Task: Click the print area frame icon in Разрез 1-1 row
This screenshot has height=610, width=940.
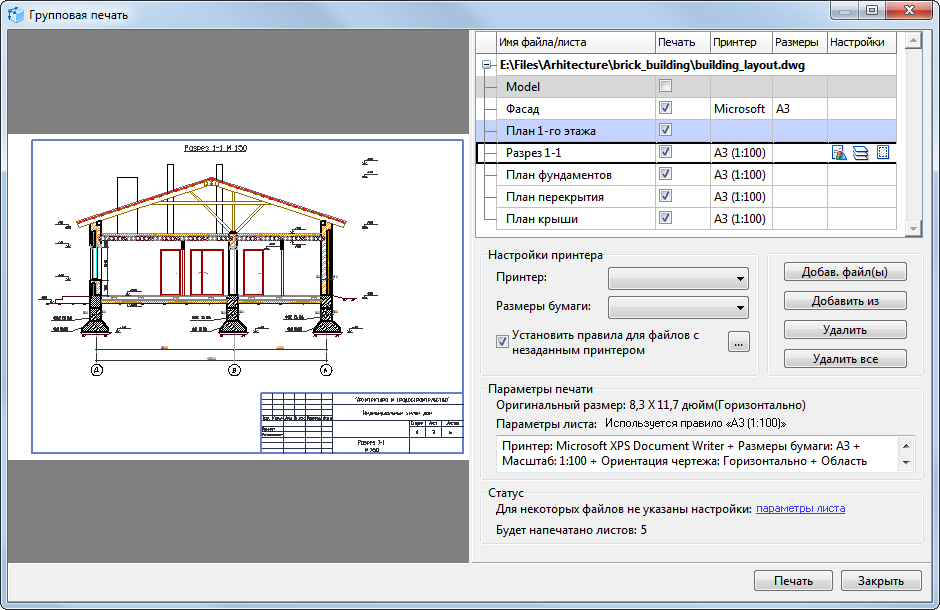Action: [x=882, y=153]
